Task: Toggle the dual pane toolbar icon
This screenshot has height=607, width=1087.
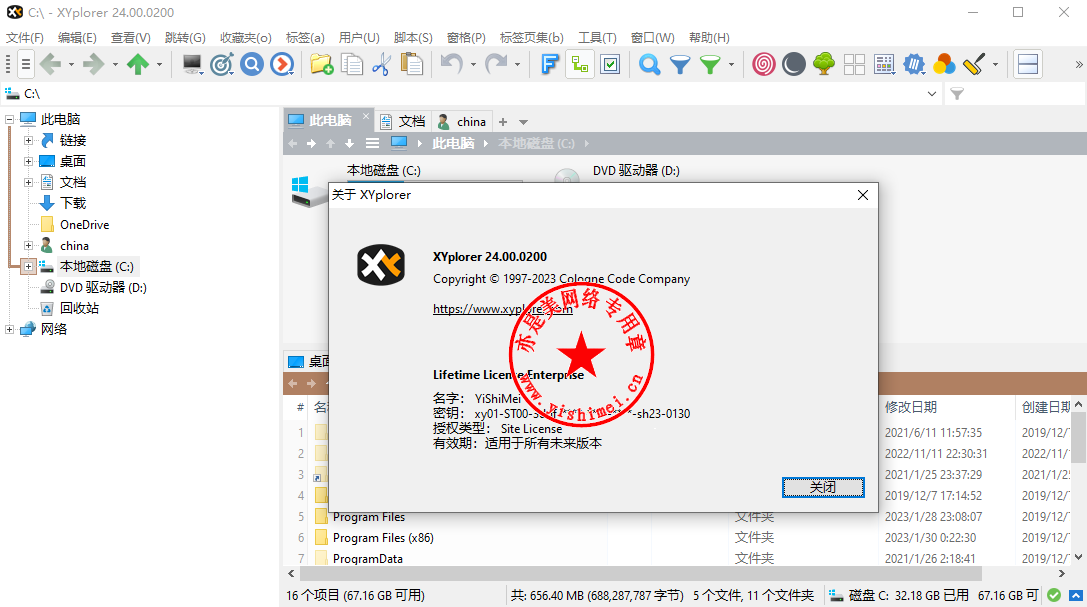Action: pyautogui.click(x=1028, y=64)
